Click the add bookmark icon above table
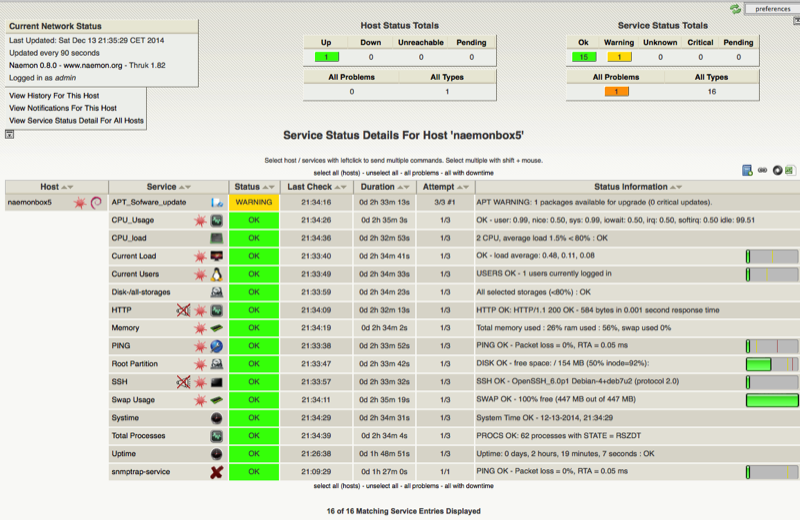Image resolution: width=800 pixels, height=520 pixels. 747,170
